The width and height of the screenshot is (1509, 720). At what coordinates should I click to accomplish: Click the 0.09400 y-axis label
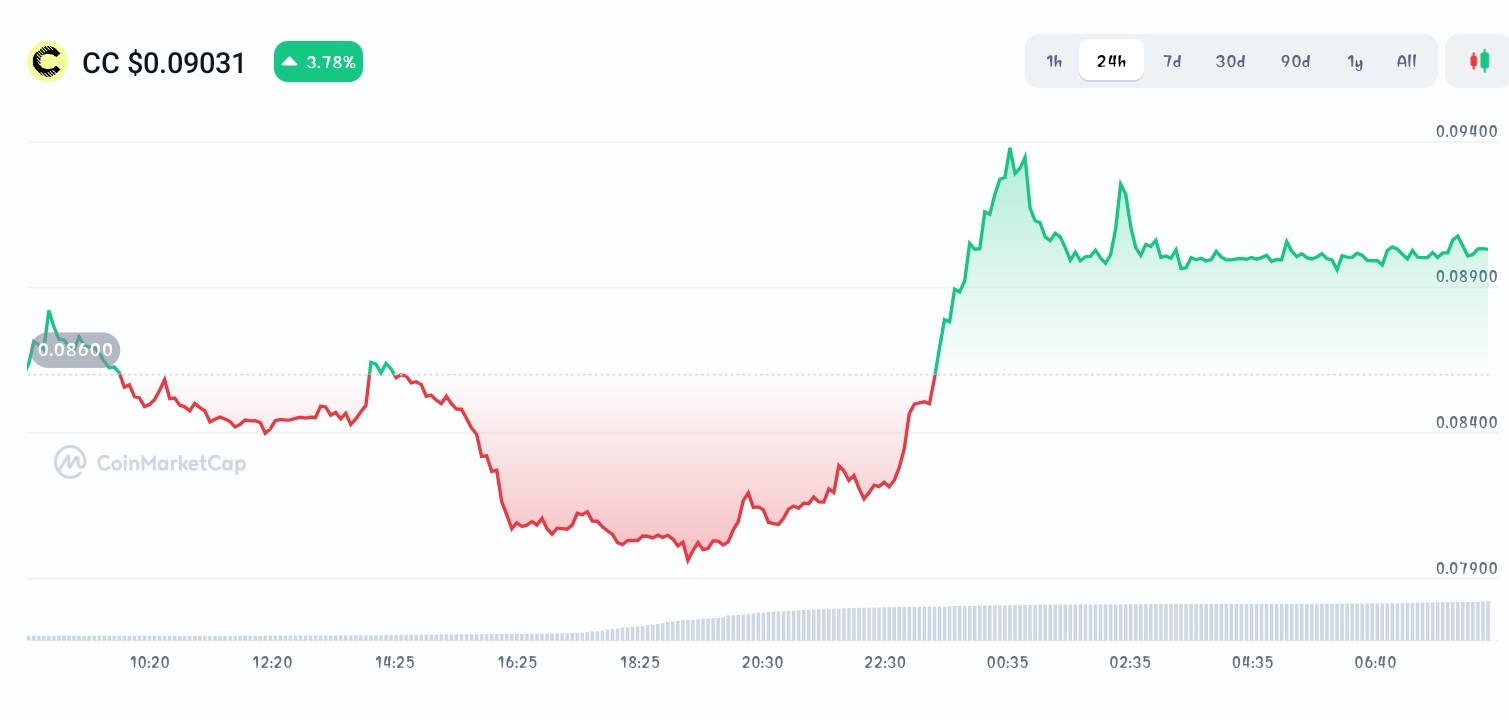1467,131
